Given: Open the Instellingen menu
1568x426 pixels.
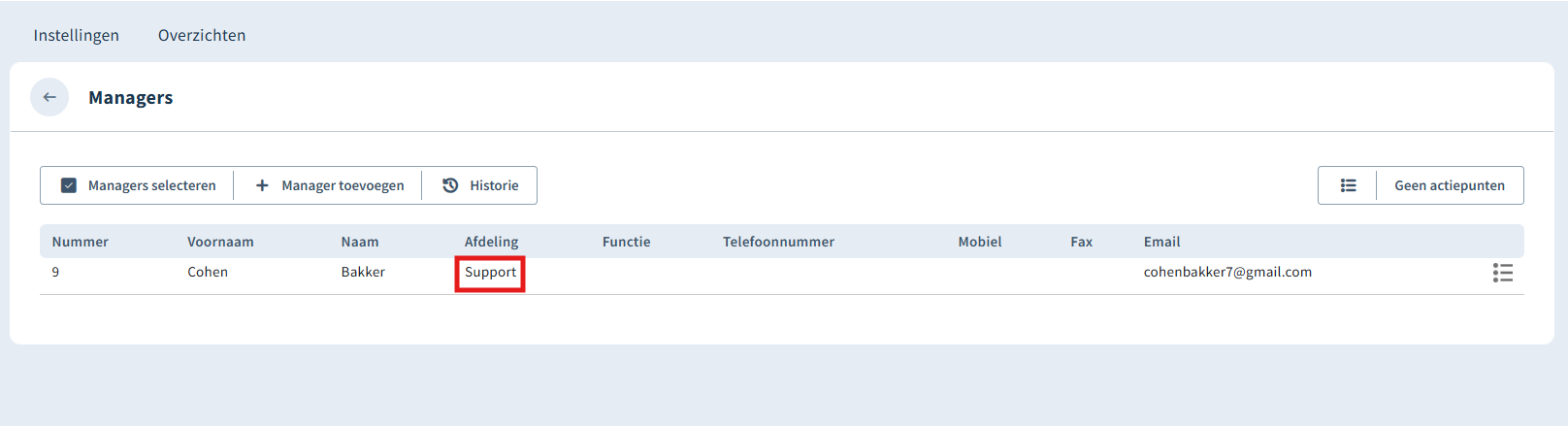Looking at the screenshot, I should pos(77,35).
